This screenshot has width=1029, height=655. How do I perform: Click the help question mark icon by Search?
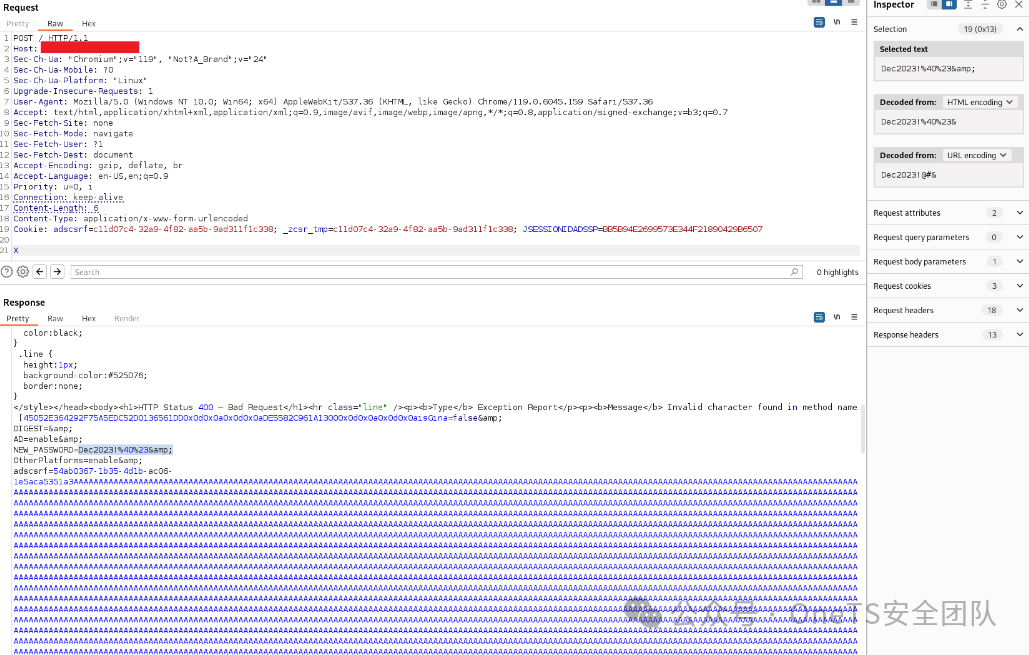pos(7,272)
